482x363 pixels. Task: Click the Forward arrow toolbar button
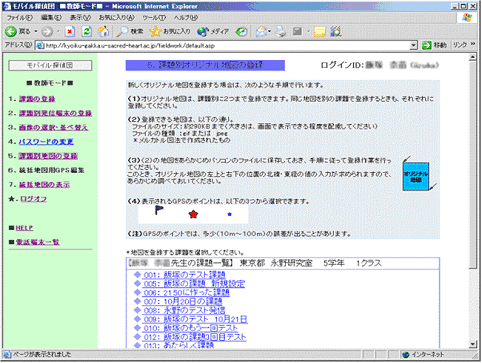coord(47,32)
